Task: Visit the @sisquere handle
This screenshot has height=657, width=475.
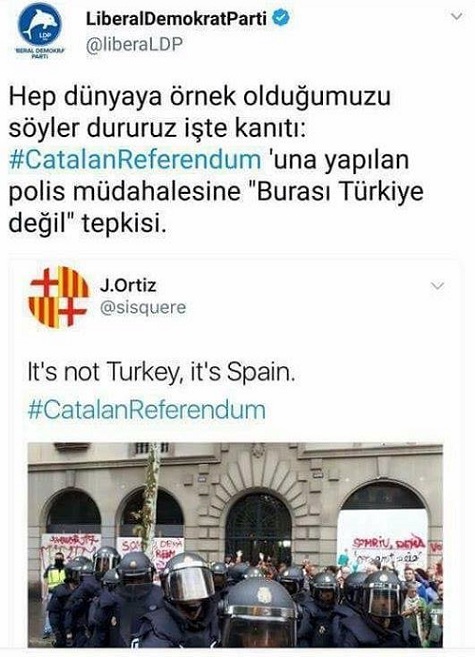Action: click(143, 308)
